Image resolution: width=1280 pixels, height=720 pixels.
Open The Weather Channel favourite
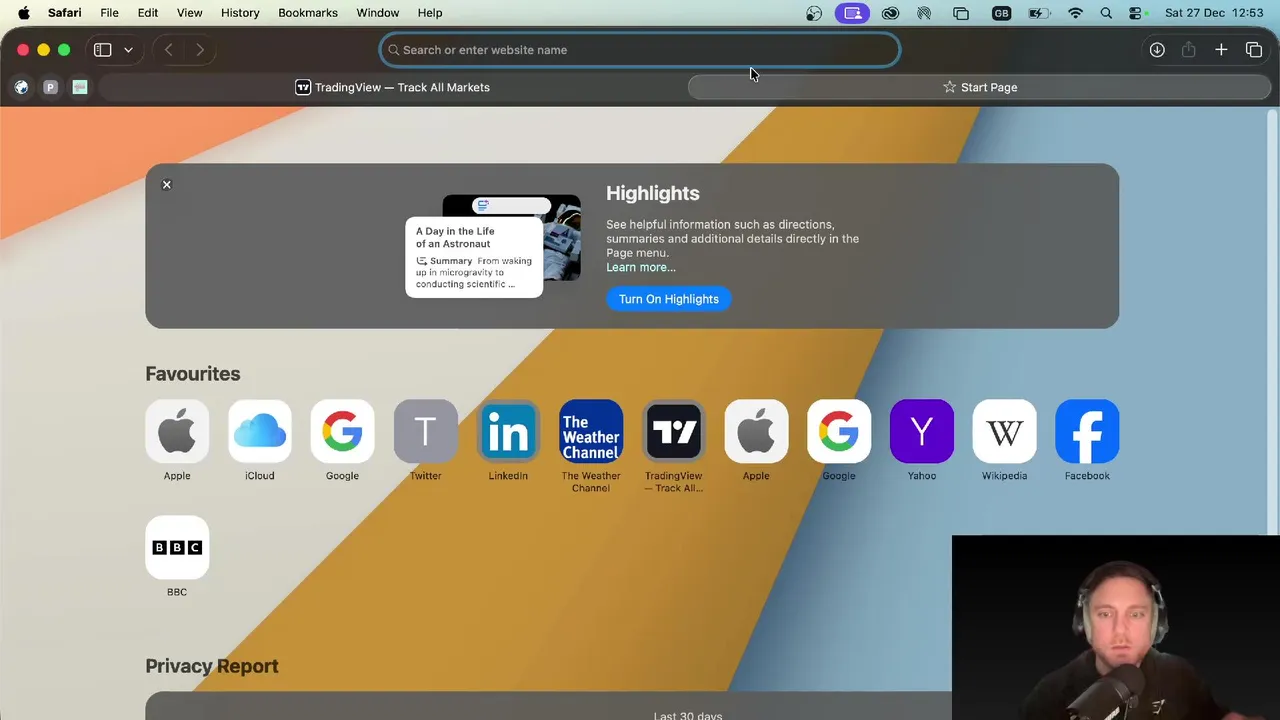(x=591, y=432)
